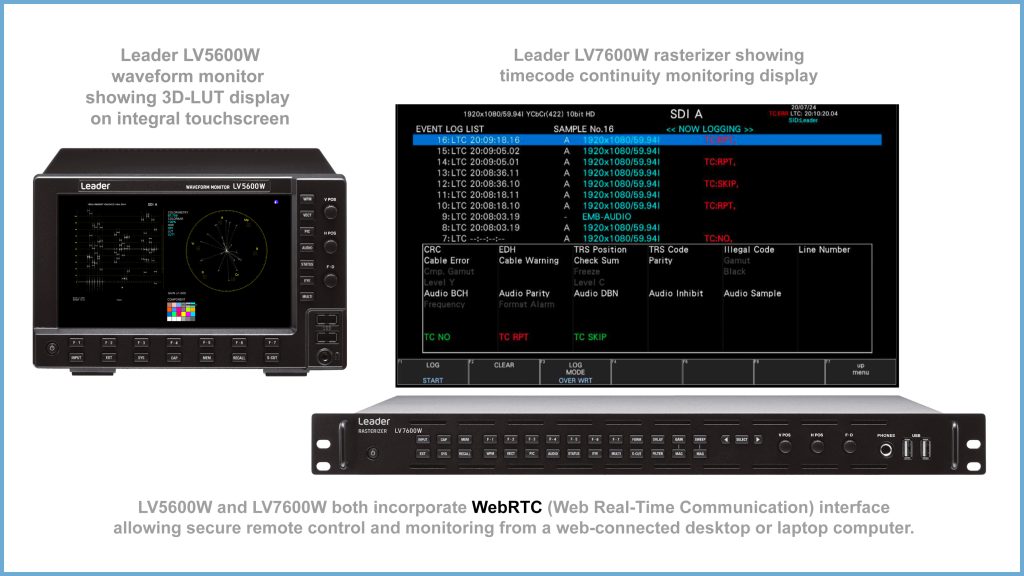1024x576 pixels.
Task: Select log entry 14:LTC 20:09:05.01
Action: (584, 162)
